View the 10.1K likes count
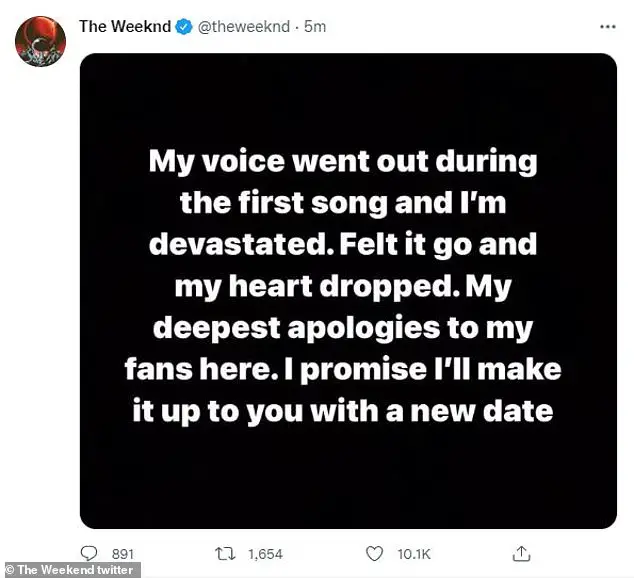The width and height of the screenshot is (634, 578). click(x=414, y=554)
